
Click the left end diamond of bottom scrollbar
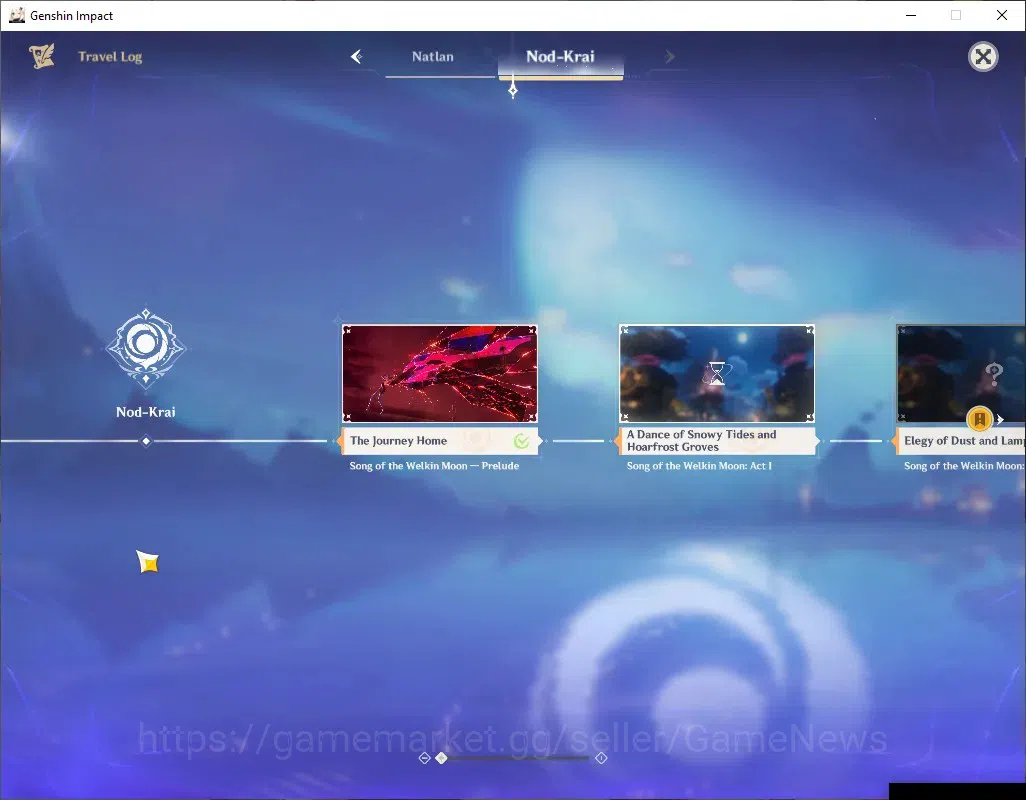coord(424,758)
